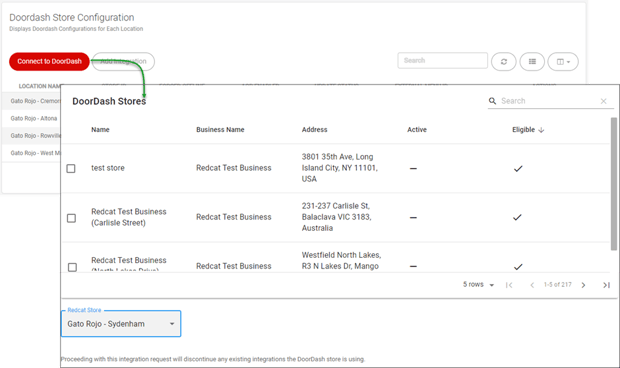Screen dimensions: 620x368
Task: Click the Redcat Test Business (Carlisle Street) name
Action: click(x=129, y=217)
